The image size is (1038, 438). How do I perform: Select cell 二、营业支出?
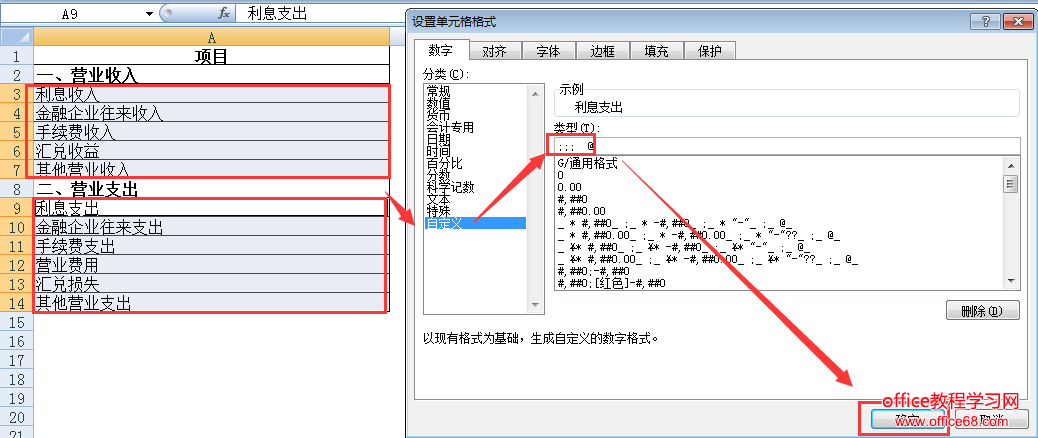click(x=211, y=189)
